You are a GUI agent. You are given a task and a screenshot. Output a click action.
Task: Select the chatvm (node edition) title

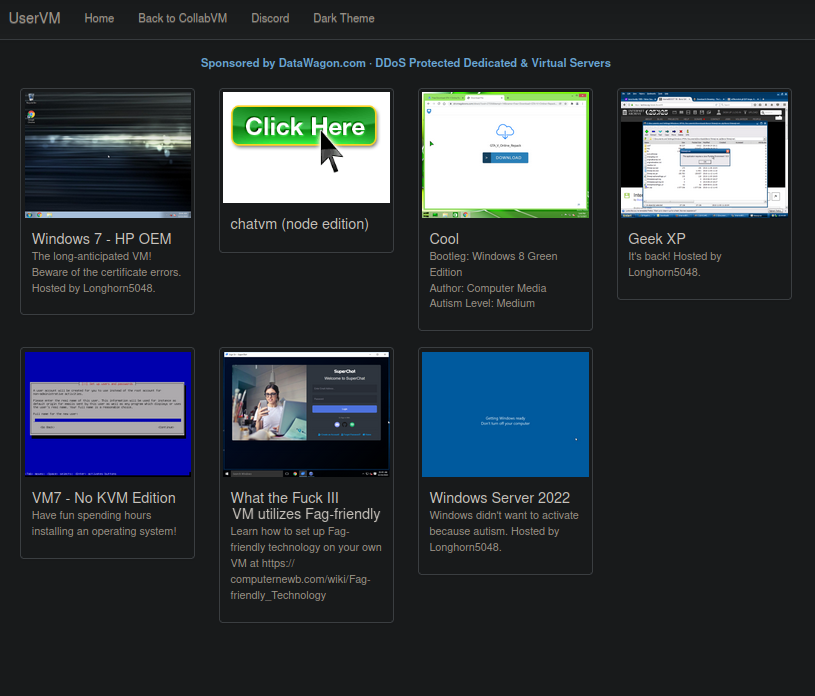299,224
